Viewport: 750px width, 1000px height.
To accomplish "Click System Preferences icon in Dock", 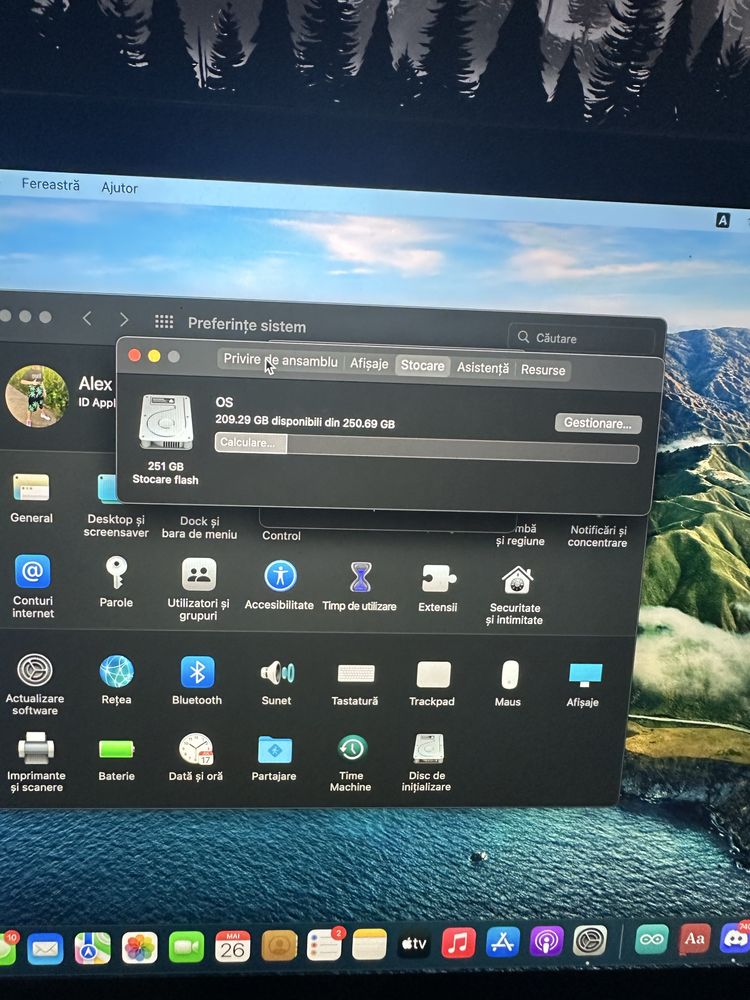I will 590,941.
